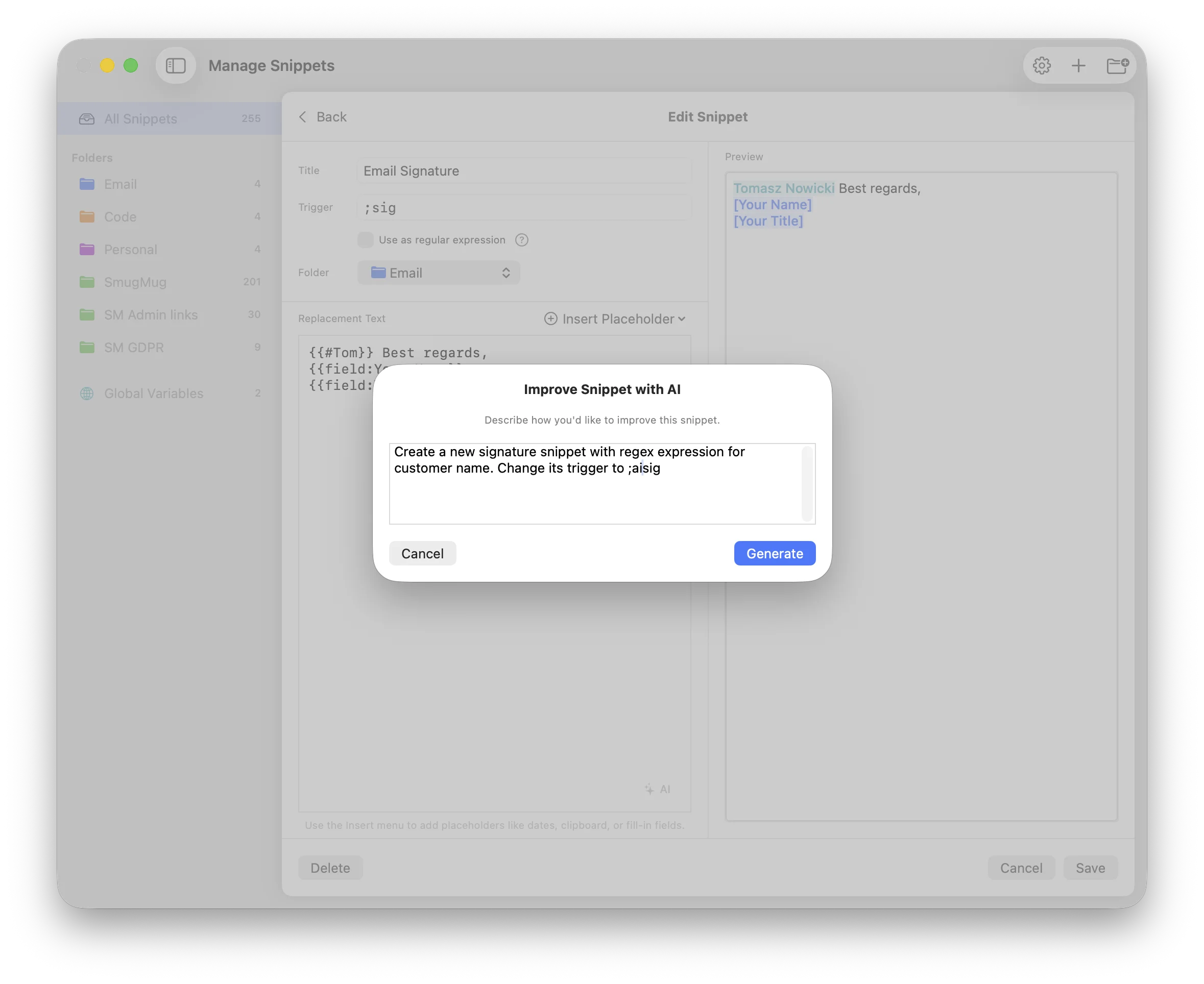Toggle the sidebar visibility icon

176,65
